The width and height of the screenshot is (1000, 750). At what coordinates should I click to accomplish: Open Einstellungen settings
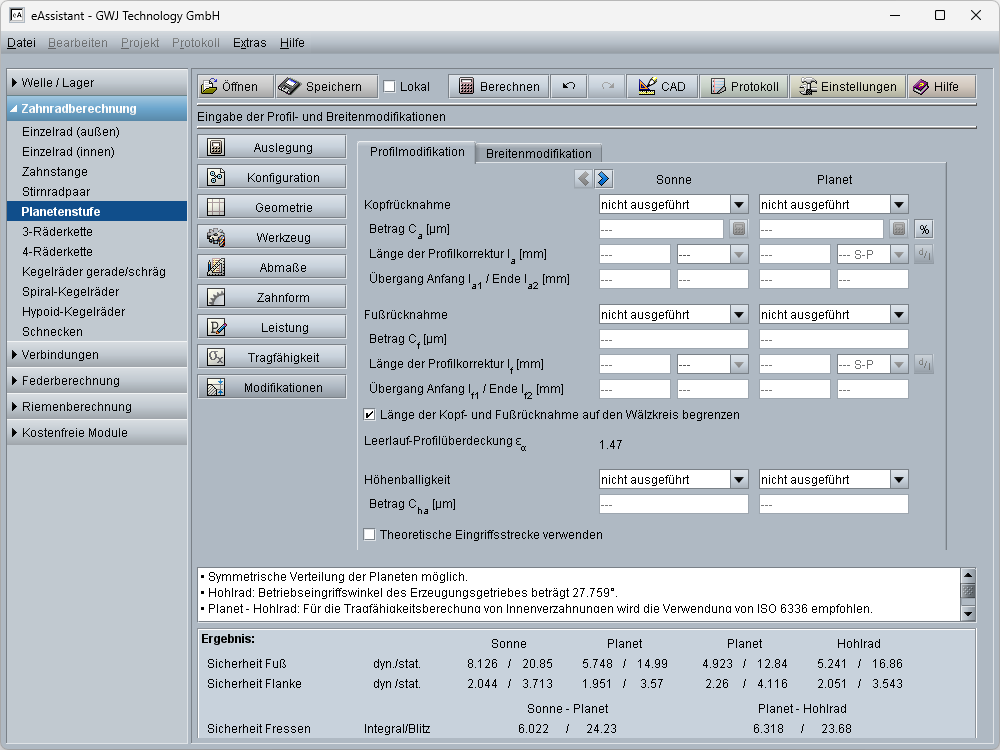847,87
